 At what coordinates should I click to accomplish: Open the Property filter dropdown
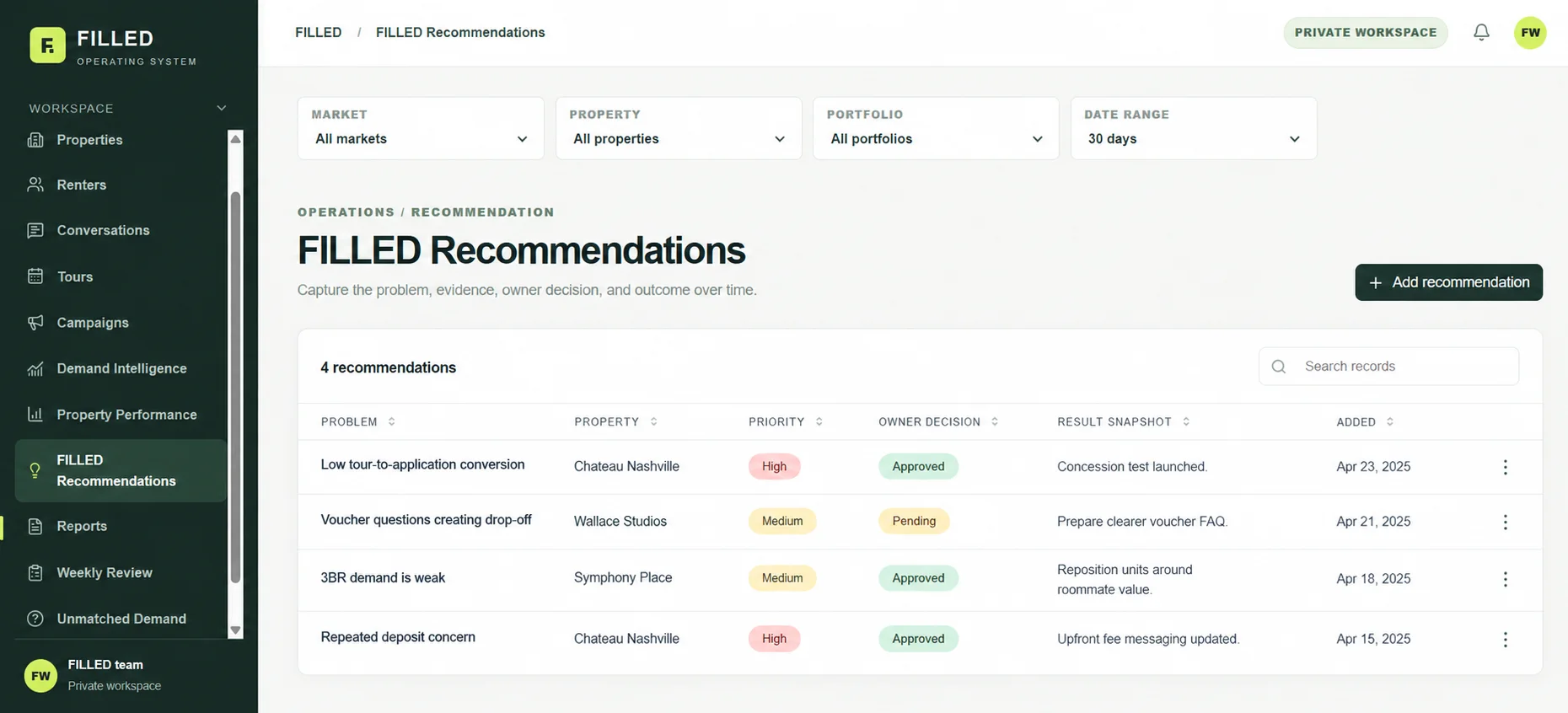679,128
